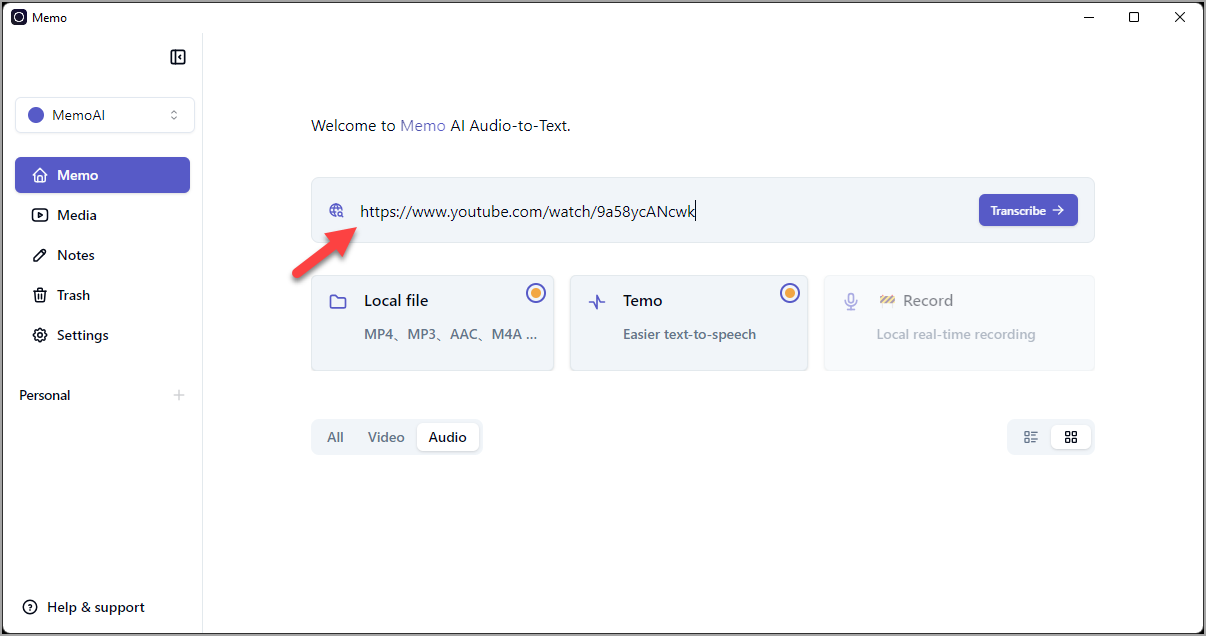The height and width of the screenshot is (636, 1206).
Task: Click the Trash bin icon in sidebar
Action: coord(40,295)
